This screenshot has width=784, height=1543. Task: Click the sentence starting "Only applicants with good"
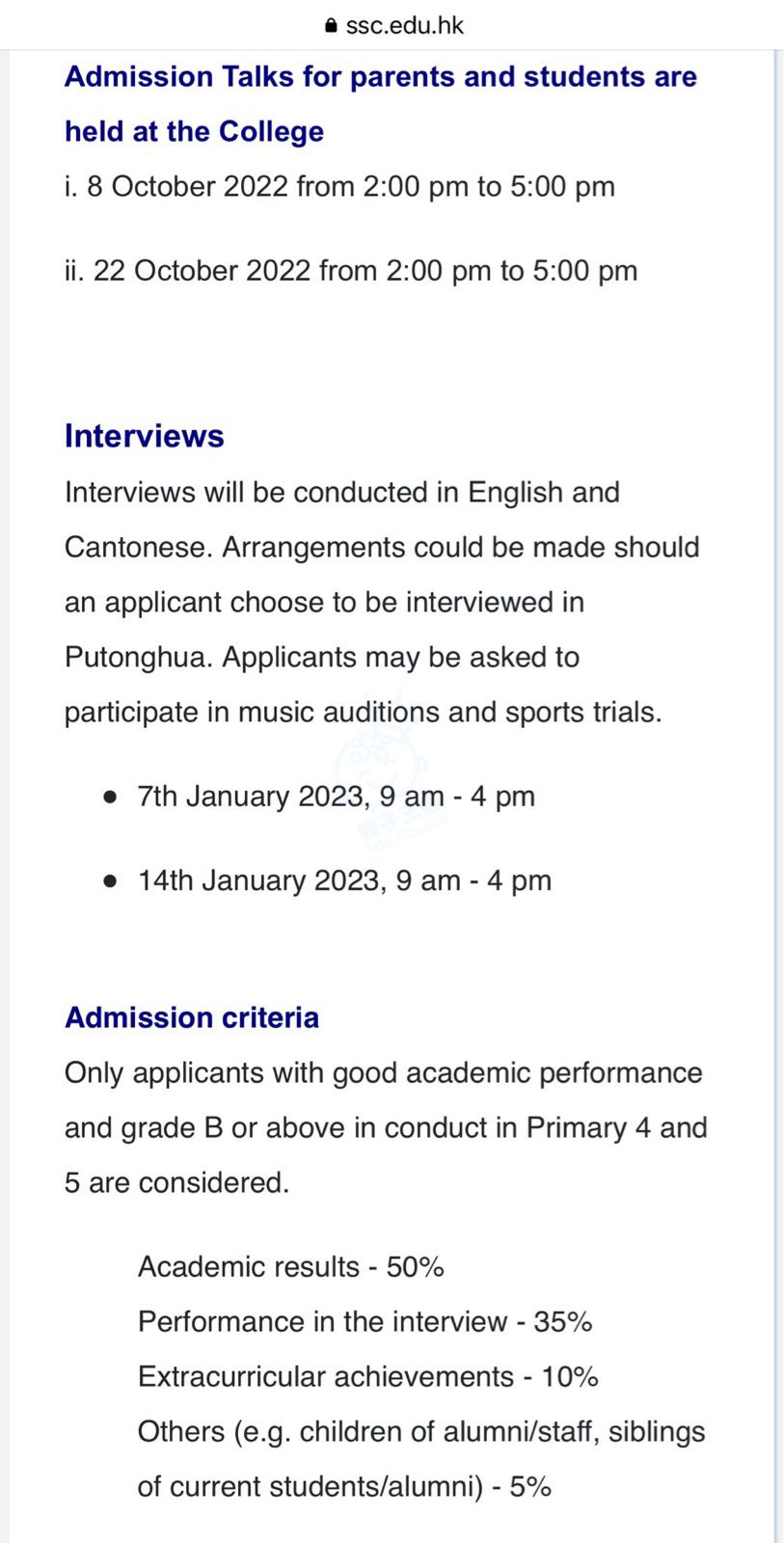(x=383, y=1072)
